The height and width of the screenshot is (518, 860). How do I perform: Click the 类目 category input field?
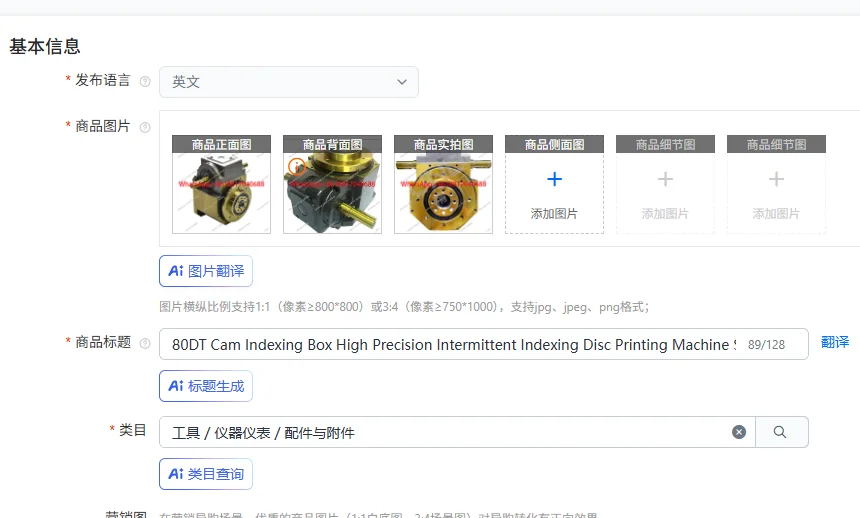(x=457, y=432)
